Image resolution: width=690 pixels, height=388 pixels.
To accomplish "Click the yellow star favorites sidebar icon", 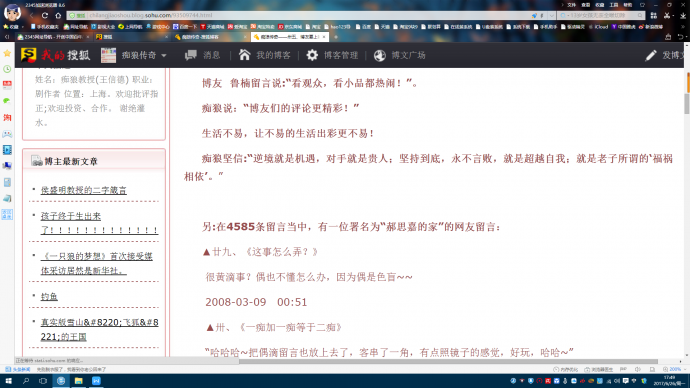I will tap(7, 53).
